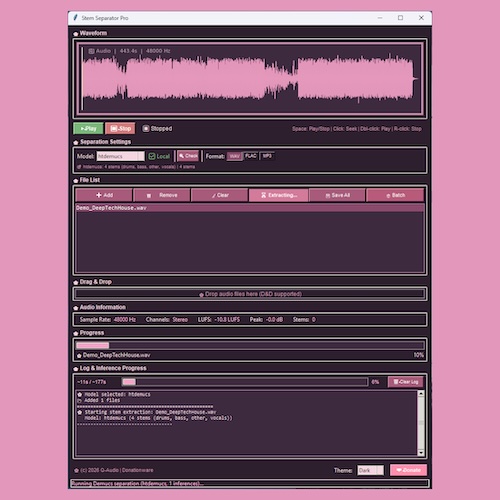Click the Log & Inference Progress header icon
The width and height of the screenshot is (500, 500).
click(x=76, y=368)
